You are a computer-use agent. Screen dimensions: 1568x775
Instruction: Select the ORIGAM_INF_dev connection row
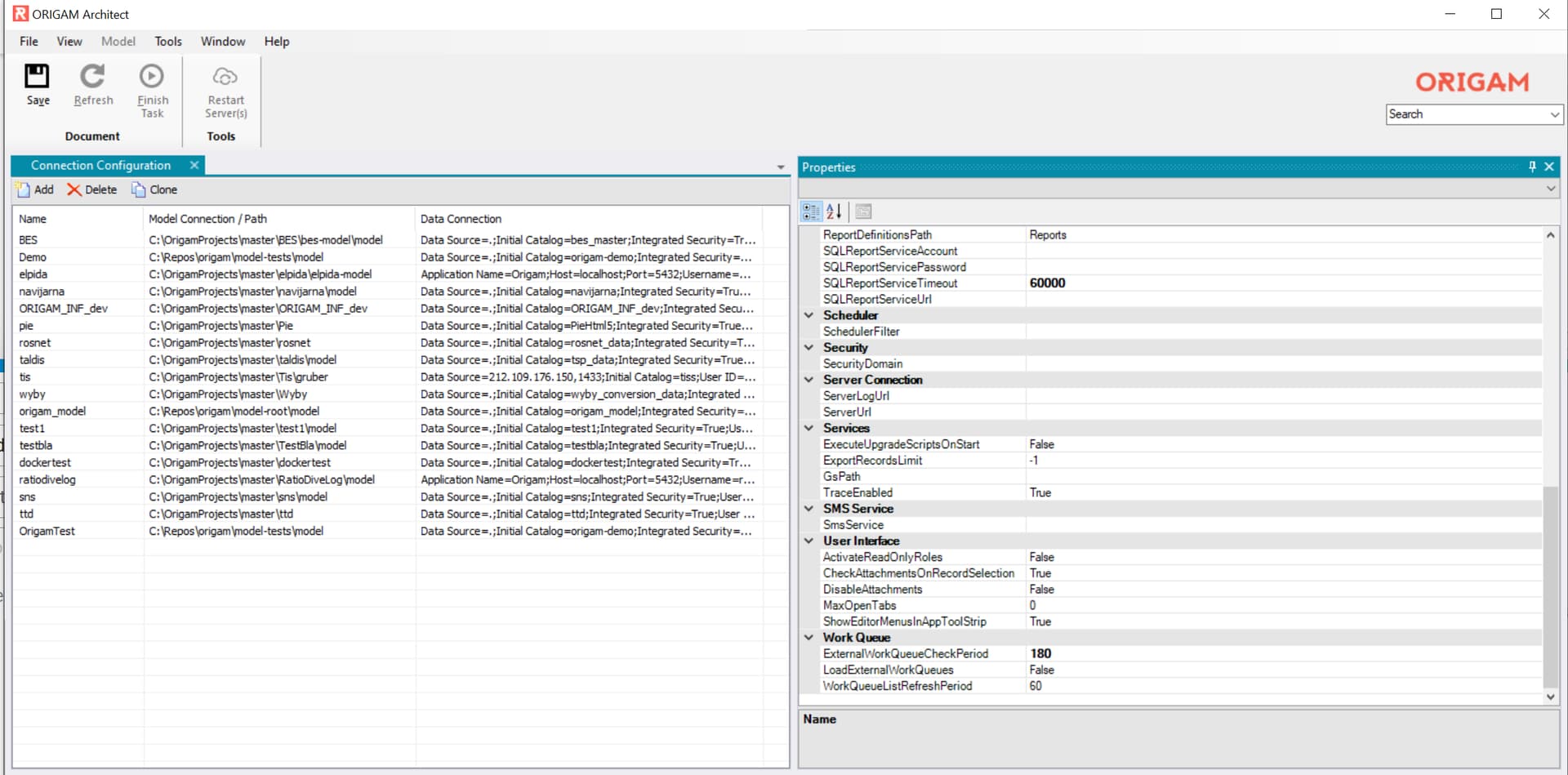pyautogui.click(x=388, y=309)
